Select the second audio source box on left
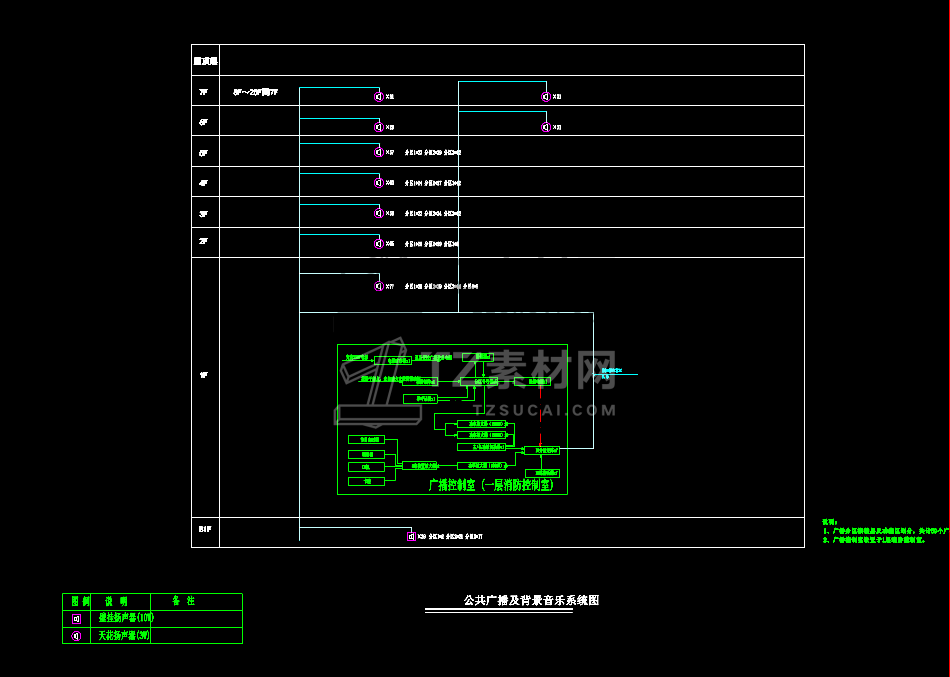Image resolution: width=950 pixels, height=677 pixels. coord(367,454)
